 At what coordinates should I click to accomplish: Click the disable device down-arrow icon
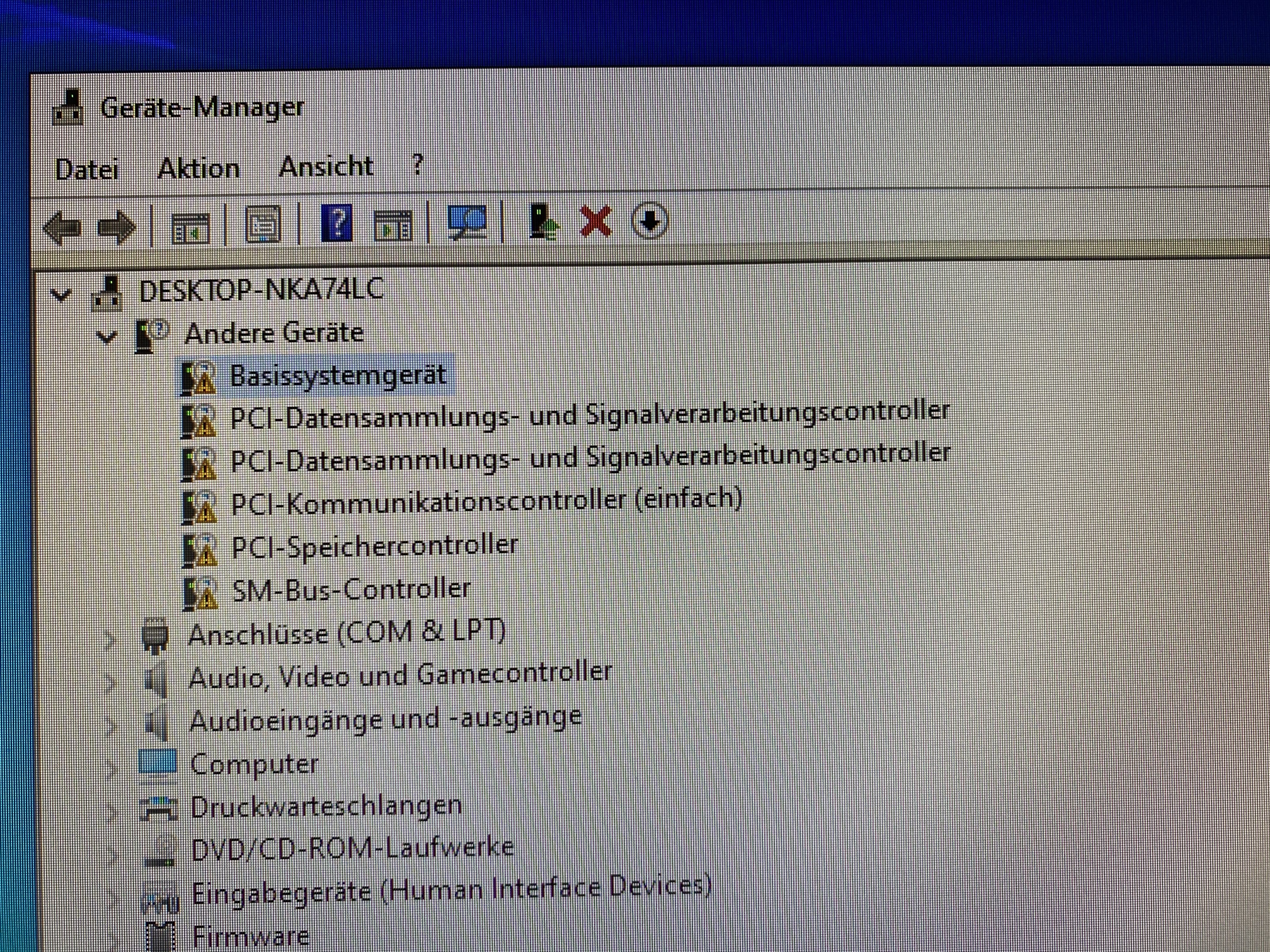pos(650,221)
